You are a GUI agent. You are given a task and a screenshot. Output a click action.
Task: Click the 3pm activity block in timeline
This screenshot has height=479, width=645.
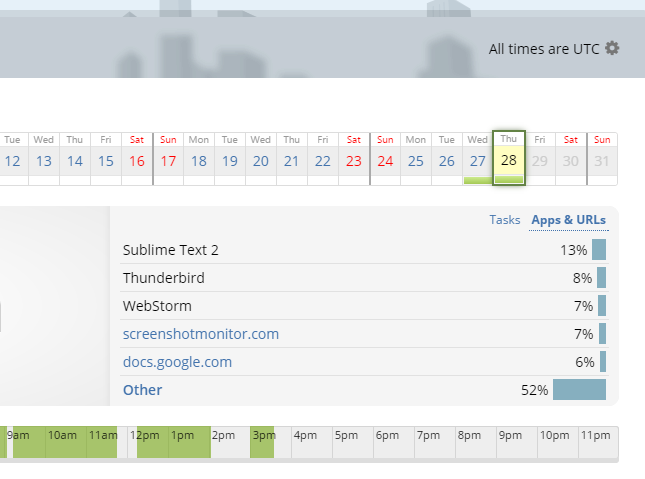[262, 442]
